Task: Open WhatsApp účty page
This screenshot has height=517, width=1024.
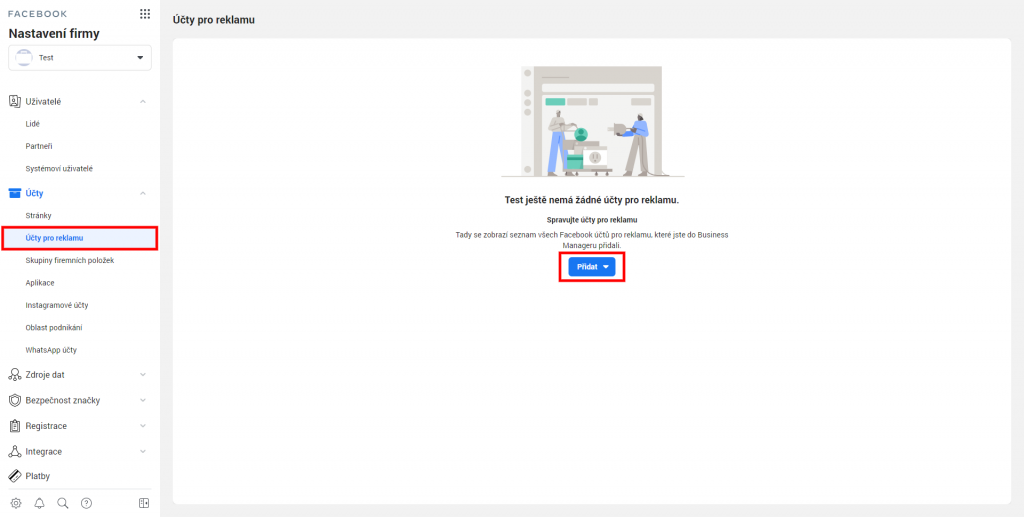Action: (x=51, y=350)
